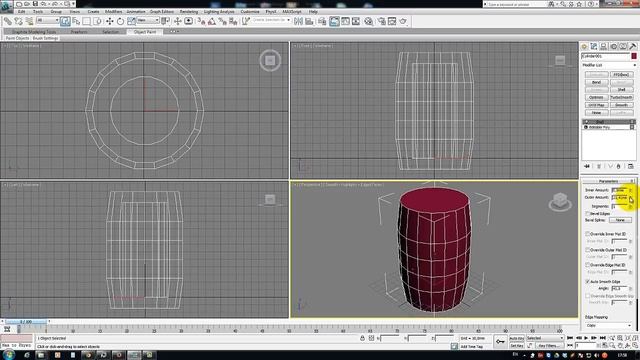This screenshot has height=360, width=640.
Task: Toggle the Set Key mode button
Action: (517, 346)
